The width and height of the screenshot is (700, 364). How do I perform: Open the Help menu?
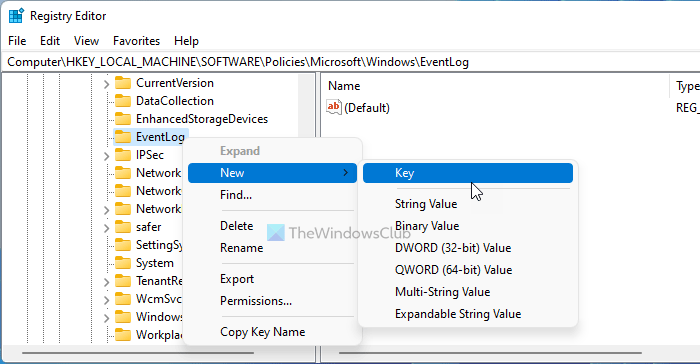point(186,41)
